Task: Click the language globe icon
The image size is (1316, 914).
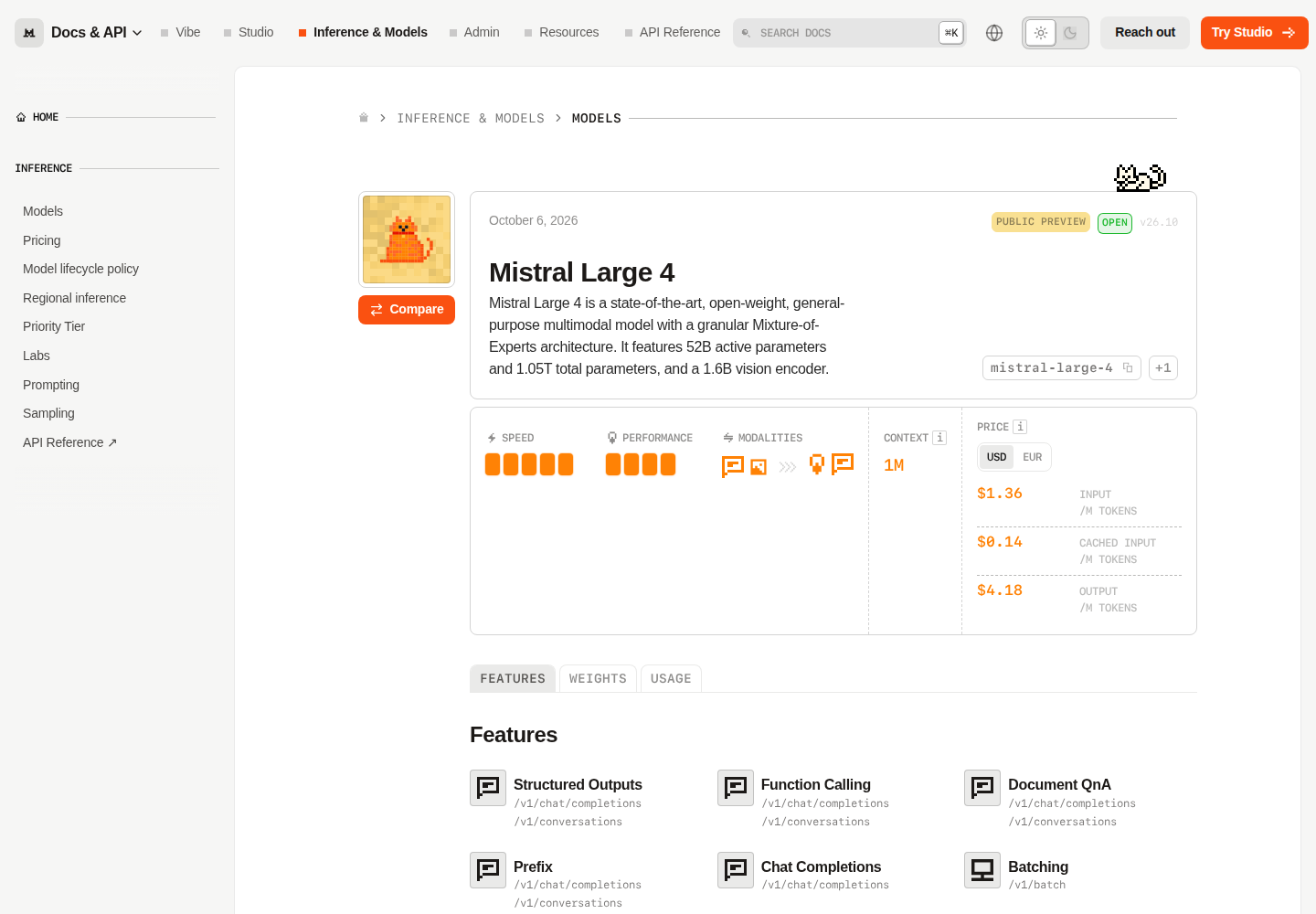Action: coord(994,33)
